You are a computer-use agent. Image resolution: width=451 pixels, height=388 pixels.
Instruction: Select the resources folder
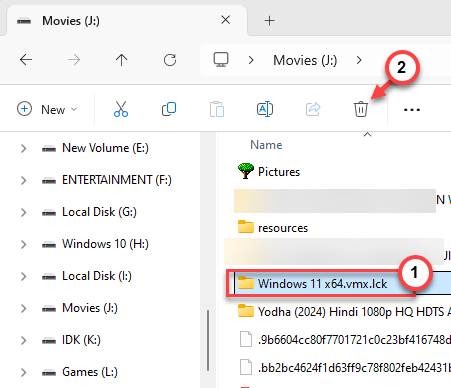[283, 228]
